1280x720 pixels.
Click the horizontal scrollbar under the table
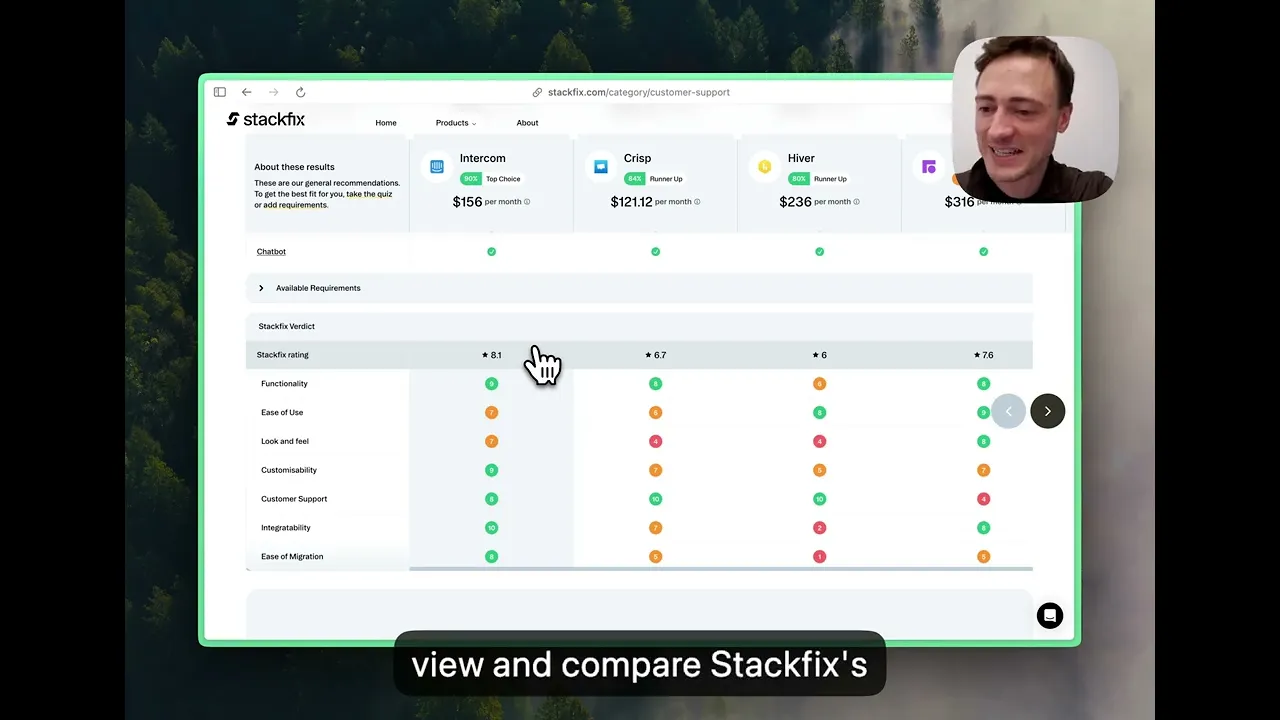point(720,569)
